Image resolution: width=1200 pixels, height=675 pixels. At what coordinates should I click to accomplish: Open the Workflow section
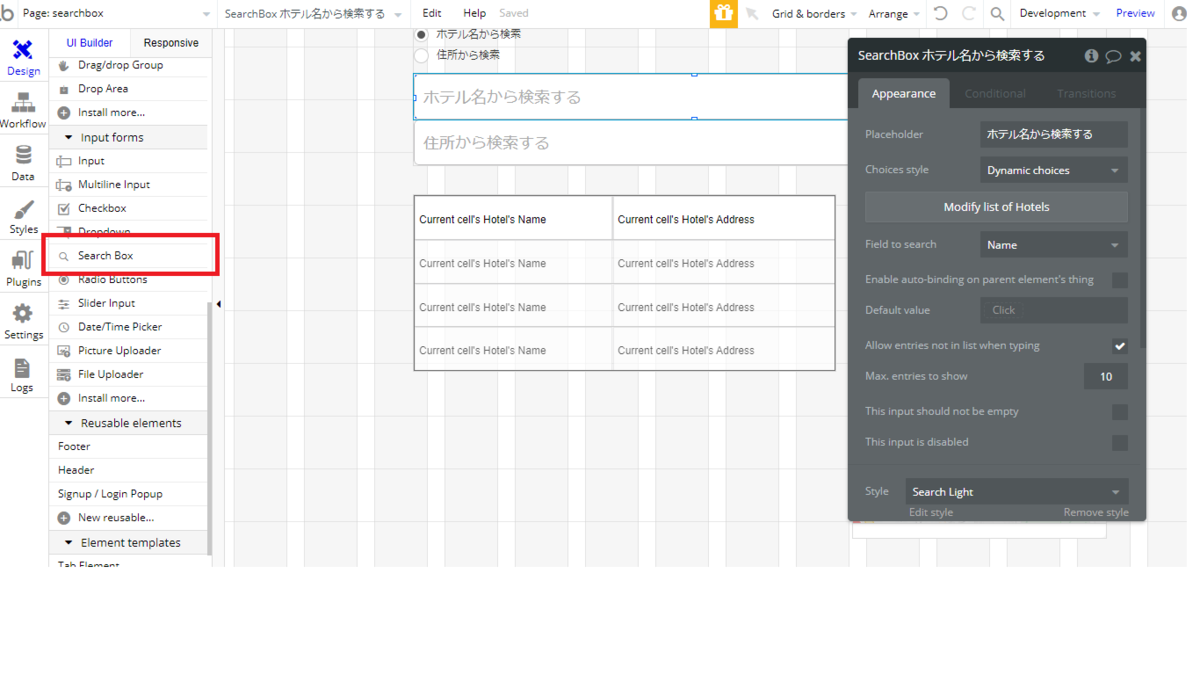pos(23,110)
